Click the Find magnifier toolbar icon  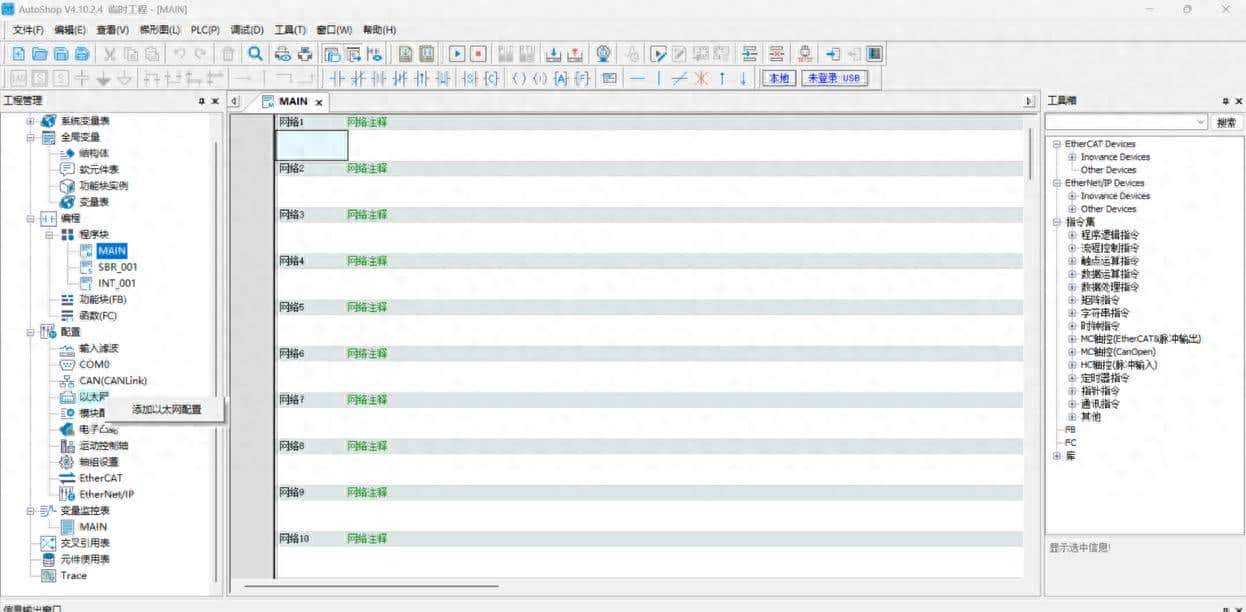tap(256, 54)
